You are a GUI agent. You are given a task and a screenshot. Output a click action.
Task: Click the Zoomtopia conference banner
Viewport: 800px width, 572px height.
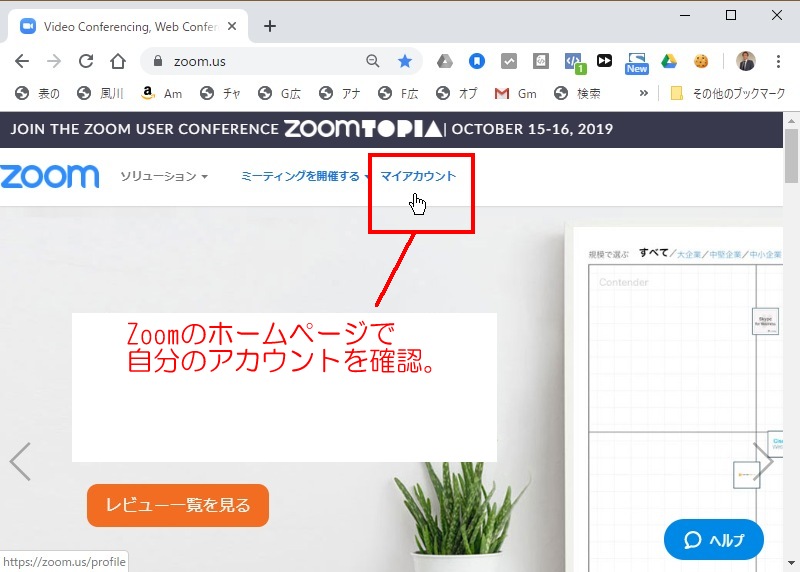(391, 130)
